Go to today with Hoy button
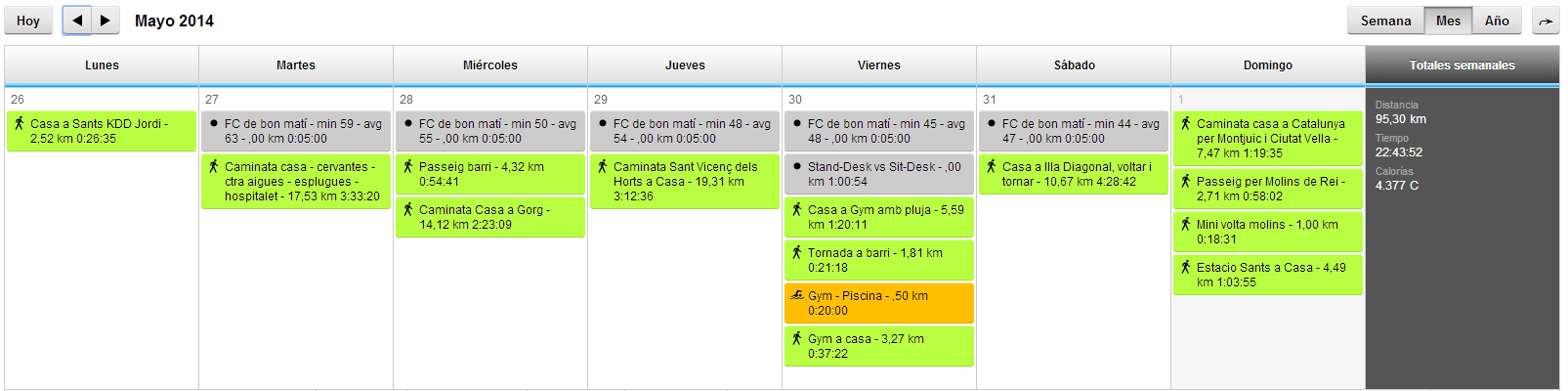The image size is (1568, 391). click(x=28, y=21)
